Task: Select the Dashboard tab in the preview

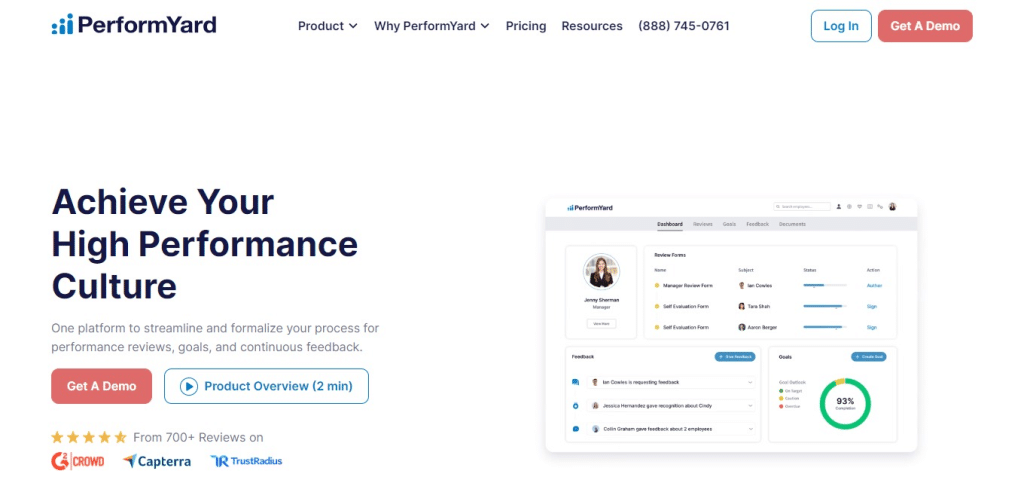Action: point(670,224)
